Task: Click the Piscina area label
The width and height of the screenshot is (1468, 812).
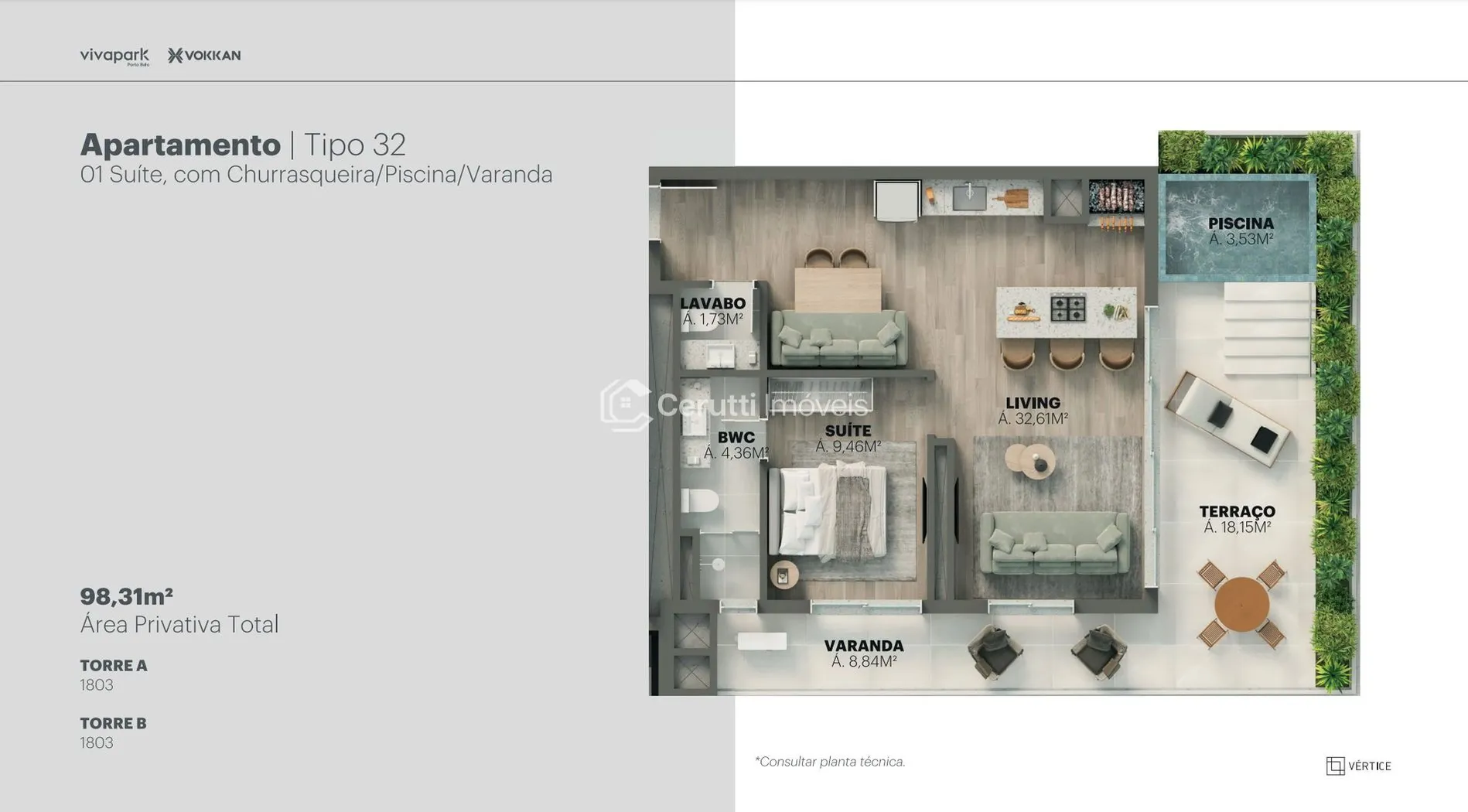Action: coord(1241,231)
